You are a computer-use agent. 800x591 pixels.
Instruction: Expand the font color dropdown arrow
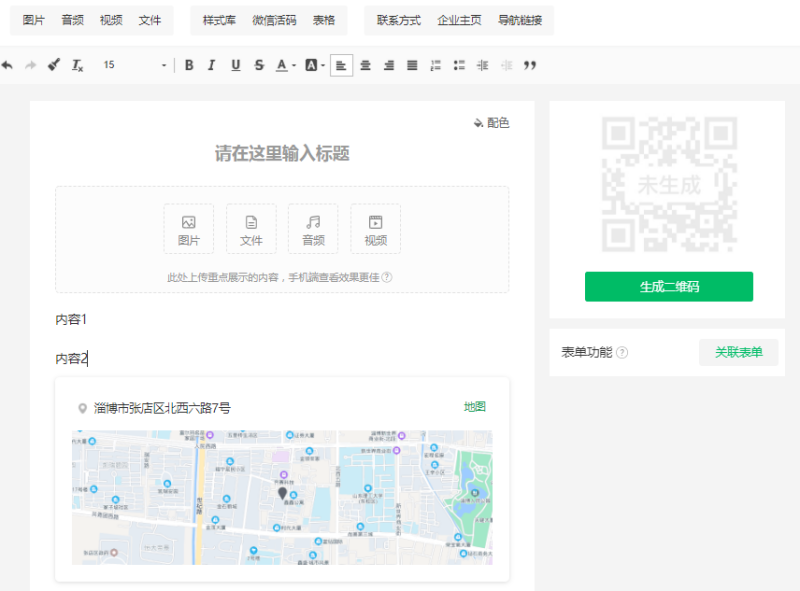294,66
